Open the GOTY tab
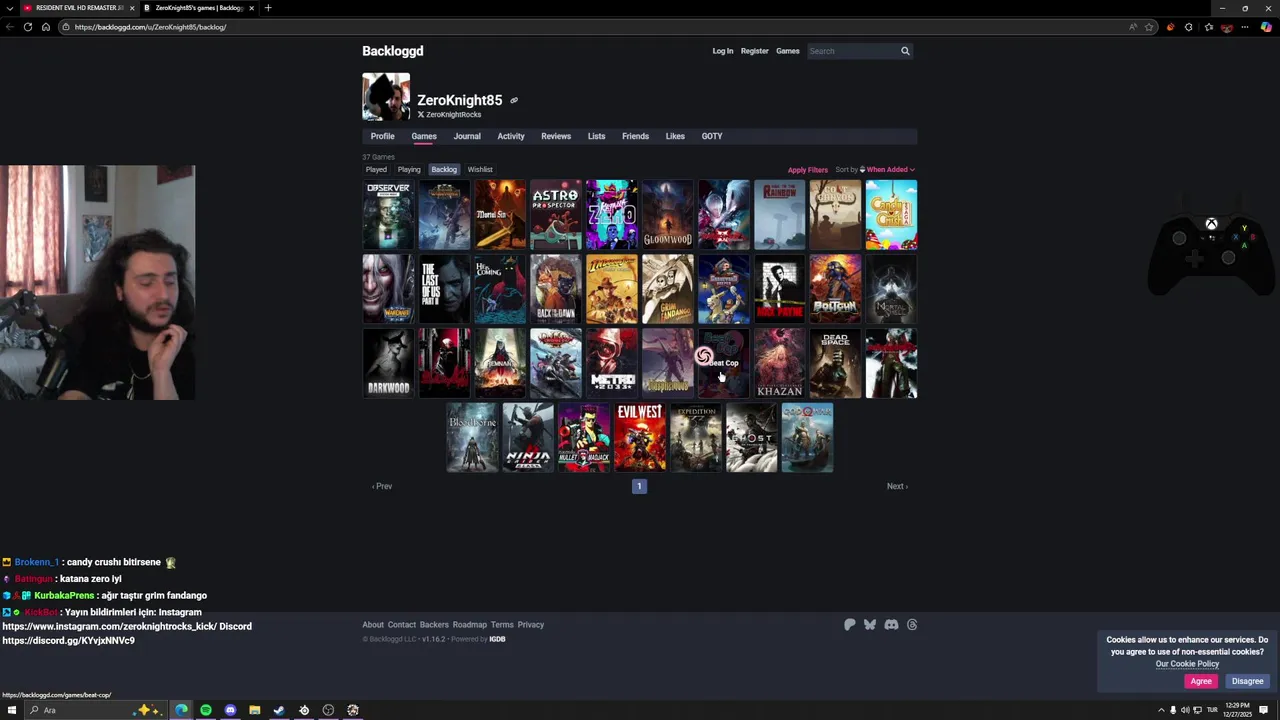Viewport: 1280px width, 720px height. [x=712, y=136]
